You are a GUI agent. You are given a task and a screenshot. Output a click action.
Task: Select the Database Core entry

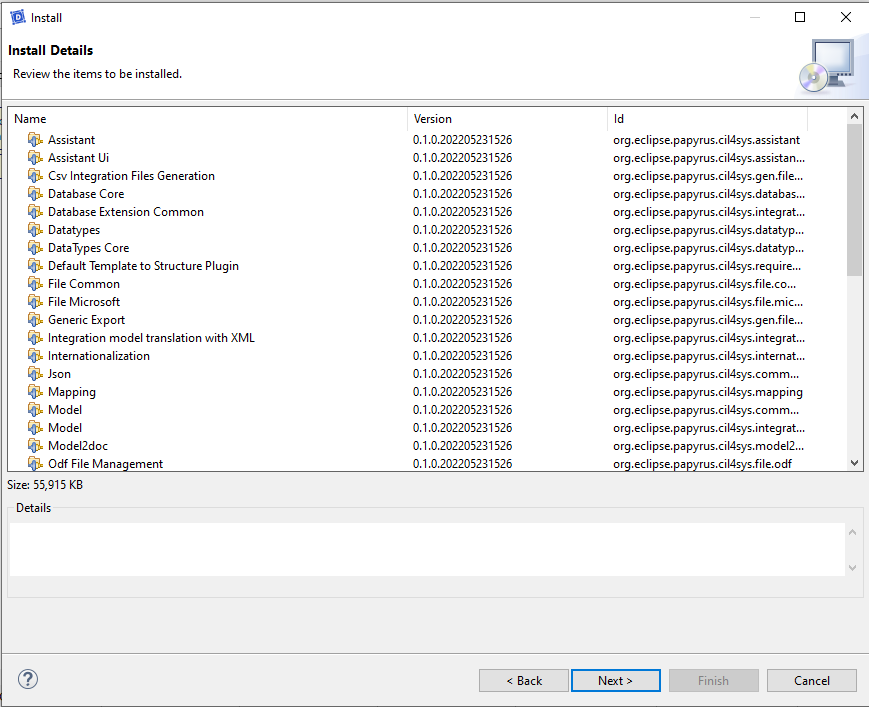pyautogui.click(x=86, y=194)
